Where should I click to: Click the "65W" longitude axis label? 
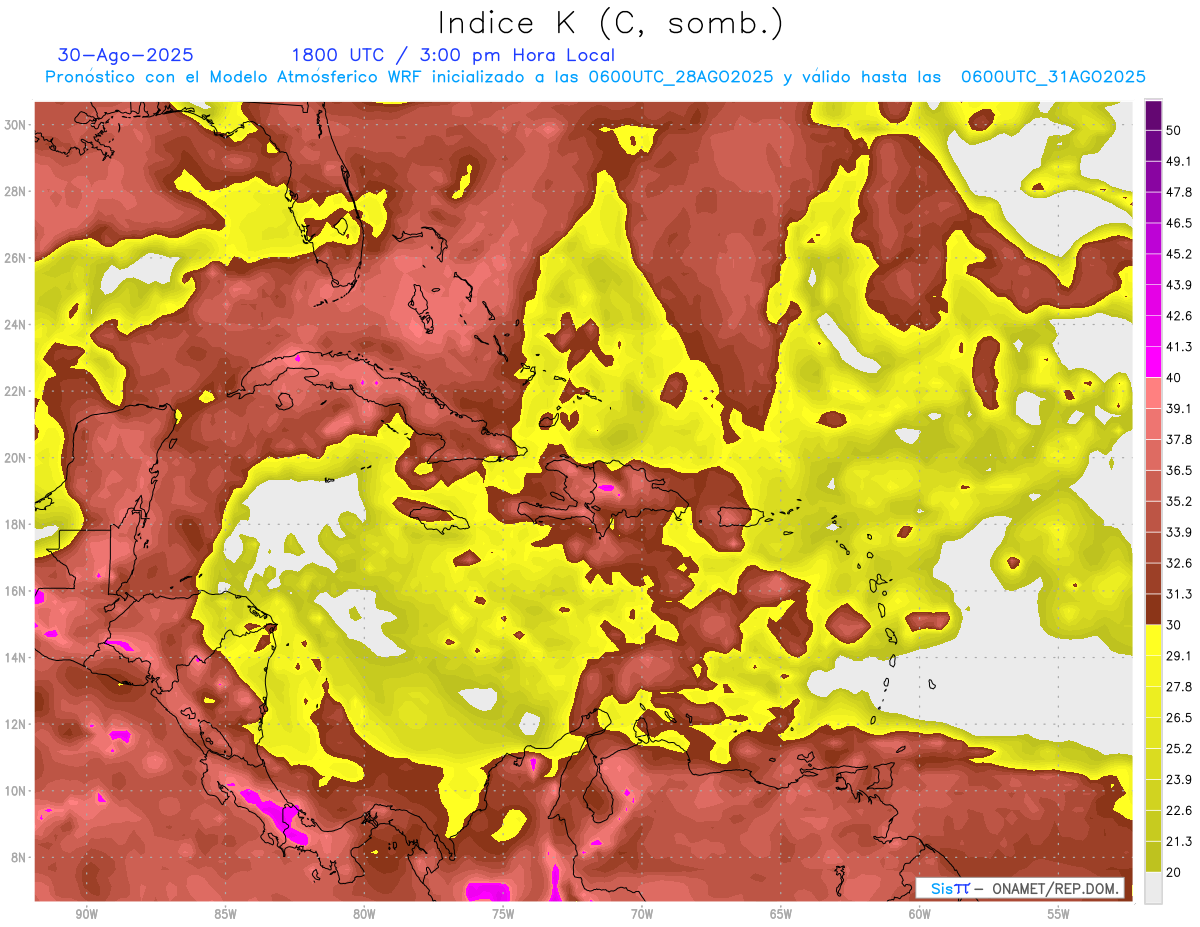coord(781,915)
